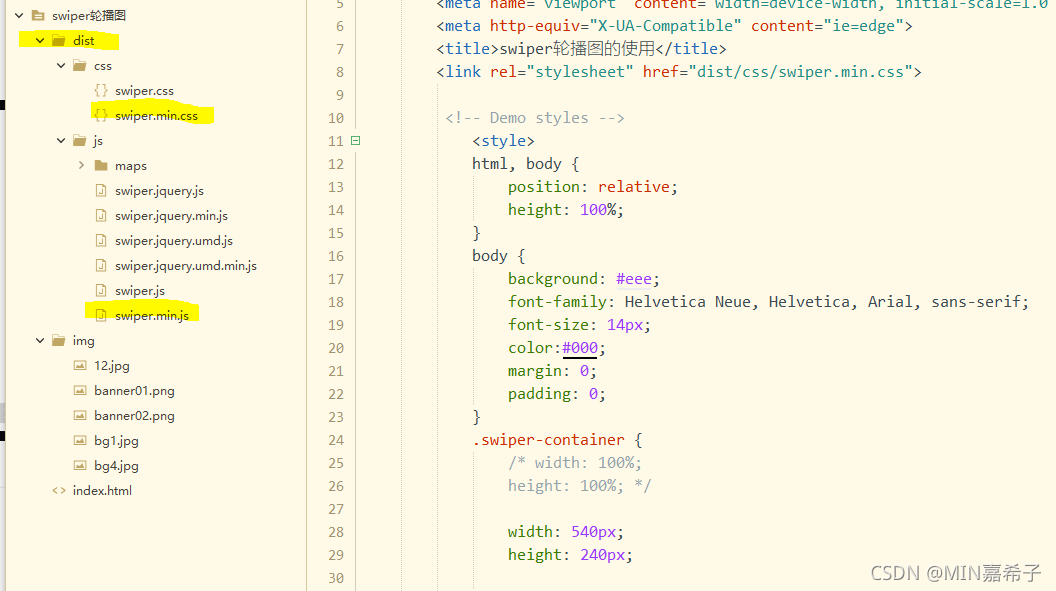
Task: Open banner01.png image file
Action: pos(134,390)
